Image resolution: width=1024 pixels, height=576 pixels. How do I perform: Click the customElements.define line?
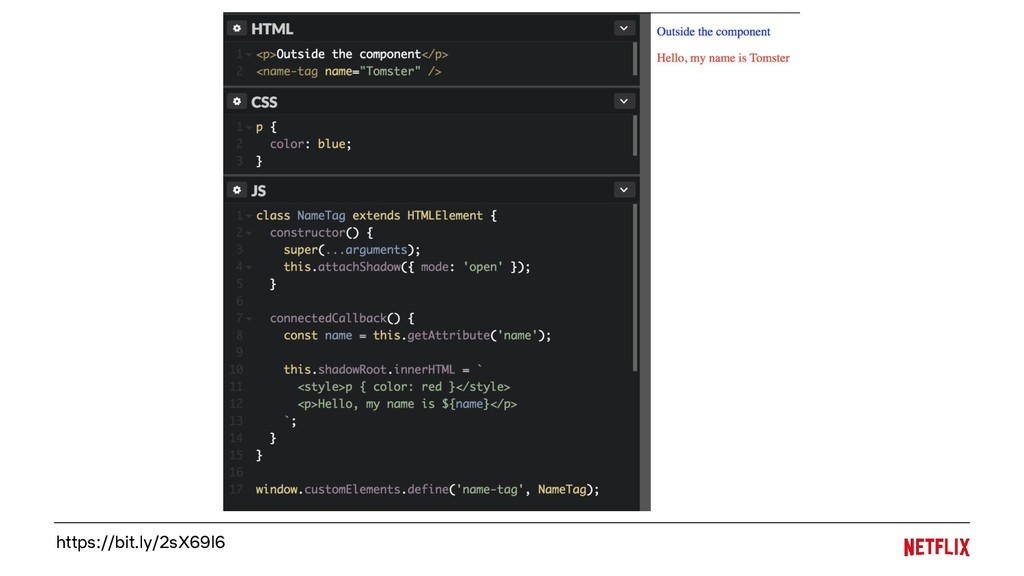427,489
